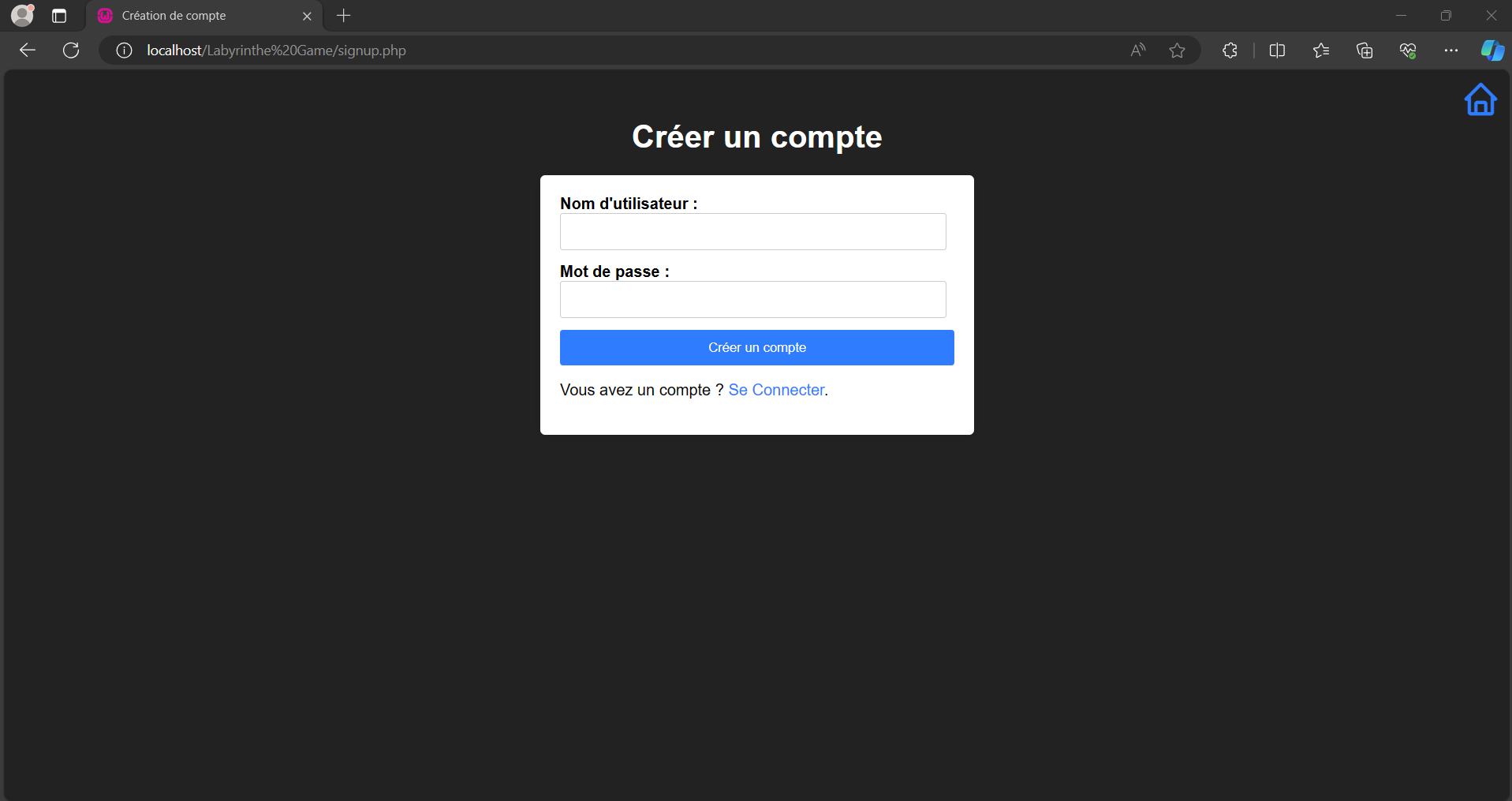Click the Nom d'utilisateur label
This screenshot has height=801, width=1512.
click(629, 204)
